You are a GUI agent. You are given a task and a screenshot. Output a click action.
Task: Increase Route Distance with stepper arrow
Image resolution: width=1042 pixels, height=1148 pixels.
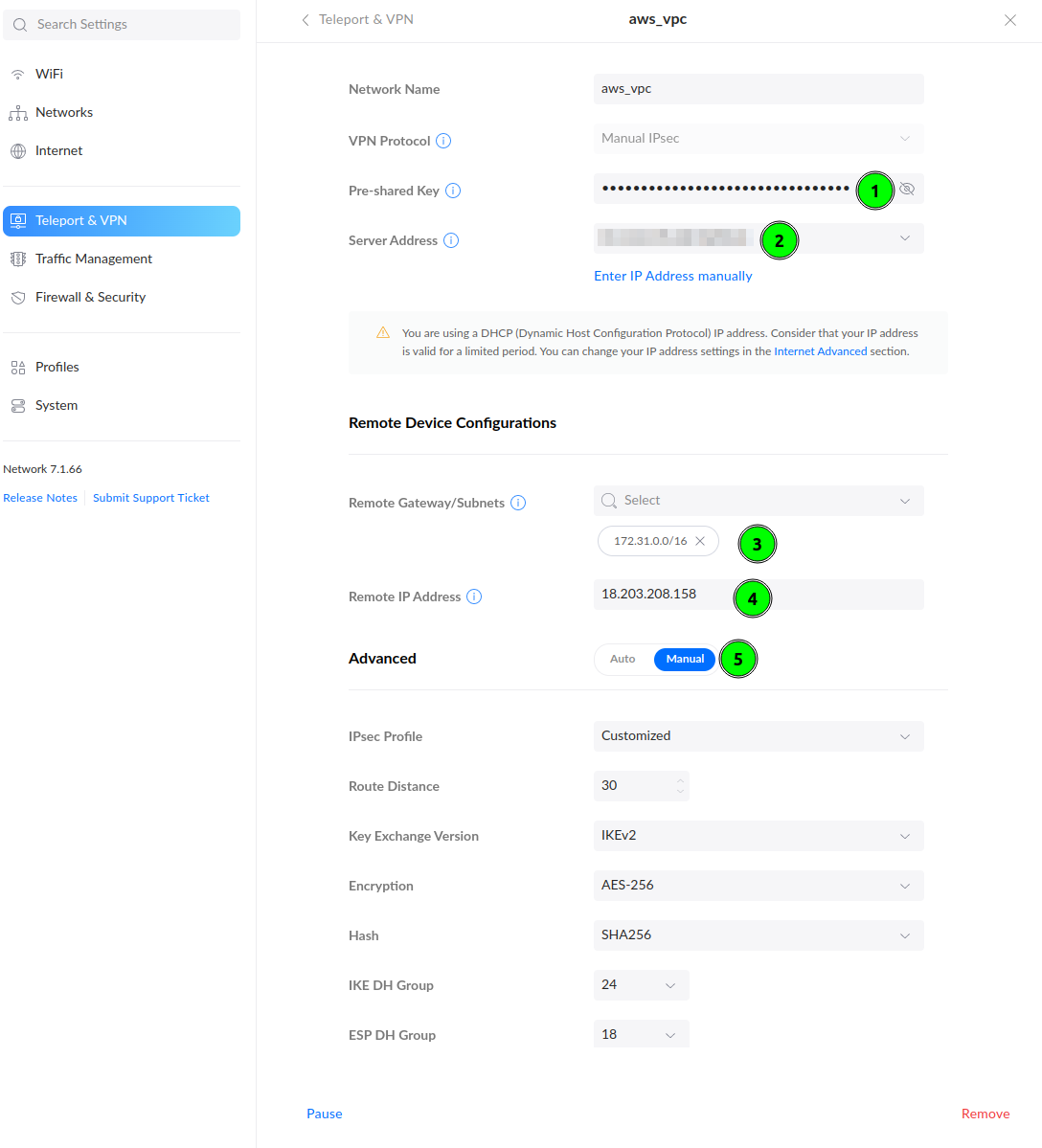pyautogui.click(x=680, y=779)
